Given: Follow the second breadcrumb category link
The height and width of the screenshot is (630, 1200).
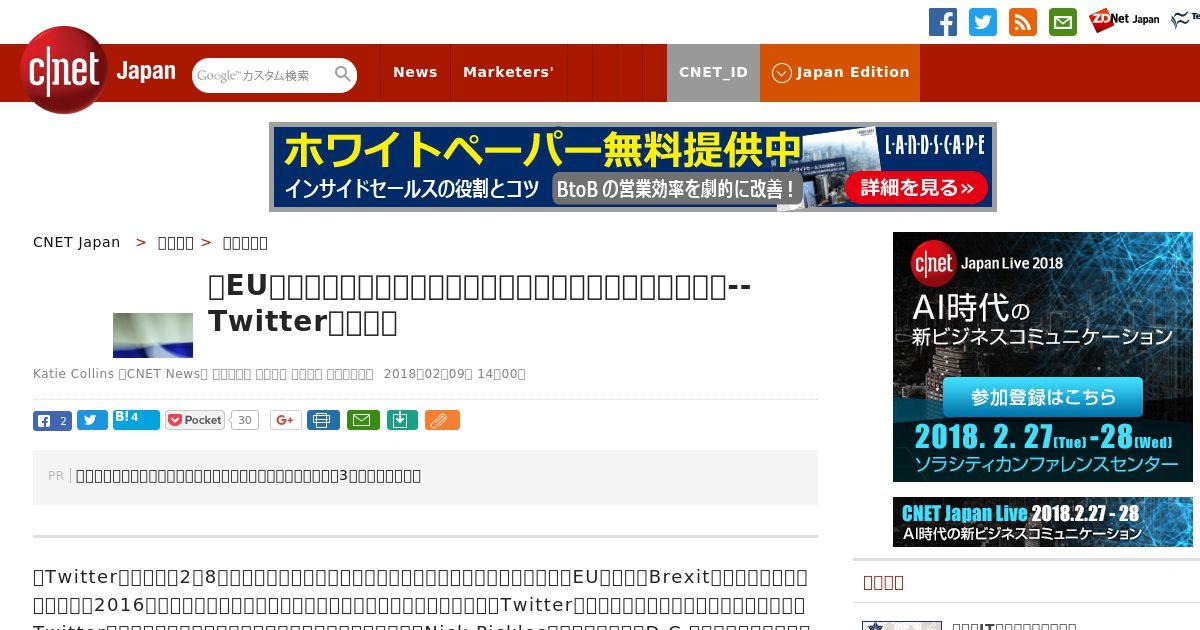Looking at the screenshot, I should (176, 242).
